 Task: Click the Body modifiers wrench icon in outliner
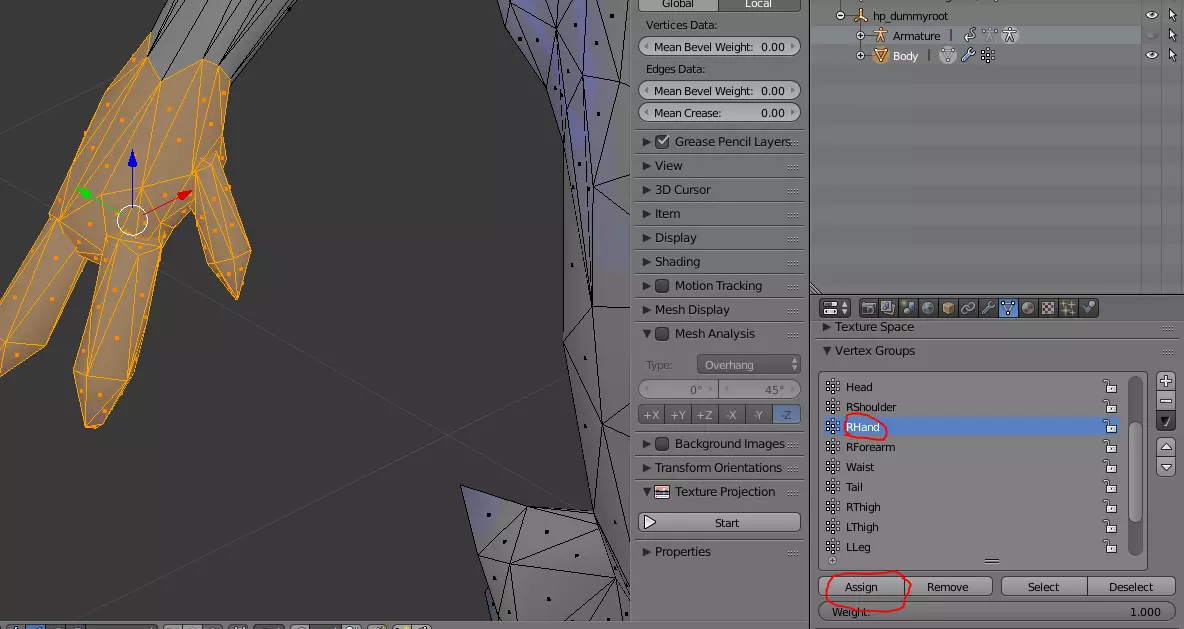[967, 55]
